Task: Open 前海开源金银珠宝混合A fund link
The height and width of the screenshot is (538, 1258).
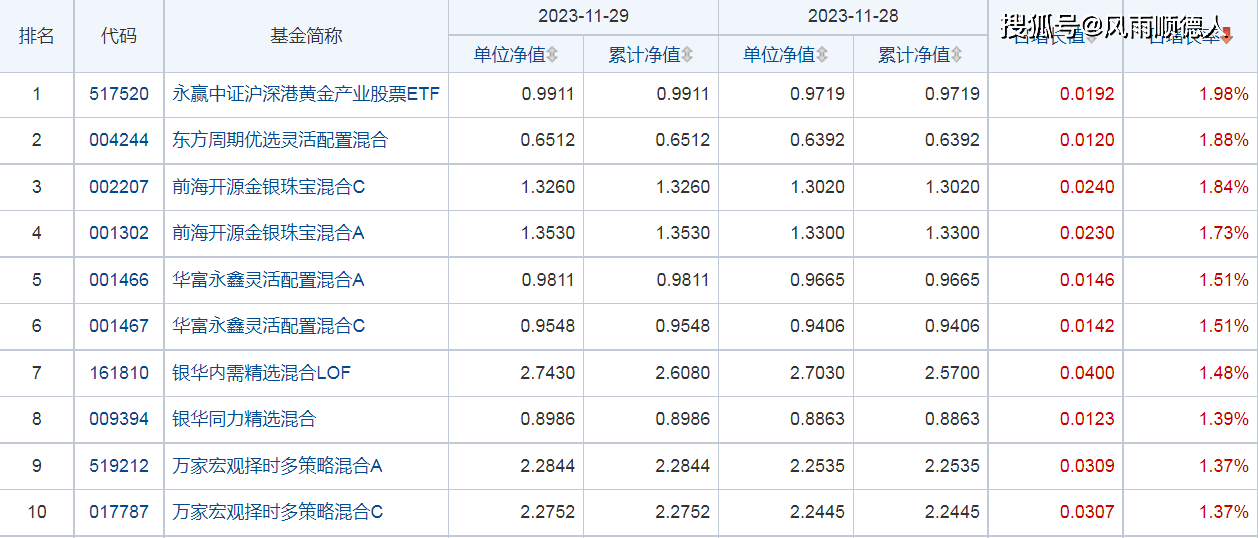Action: point(268,233)
